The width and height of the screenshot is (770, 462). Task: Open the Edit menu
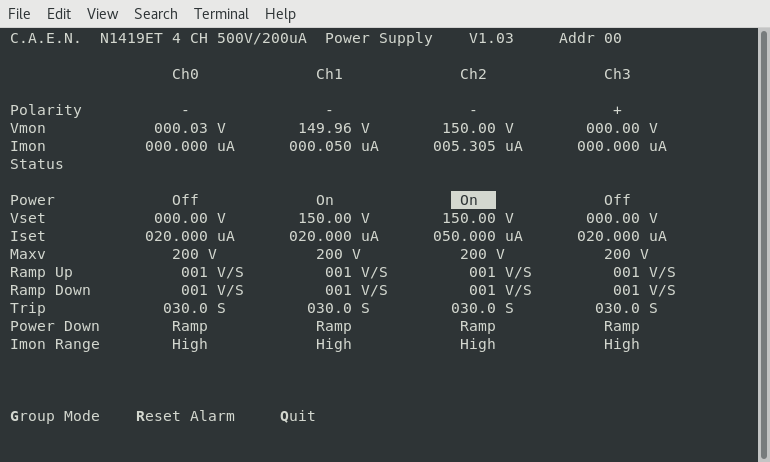(x=59, y=14)
